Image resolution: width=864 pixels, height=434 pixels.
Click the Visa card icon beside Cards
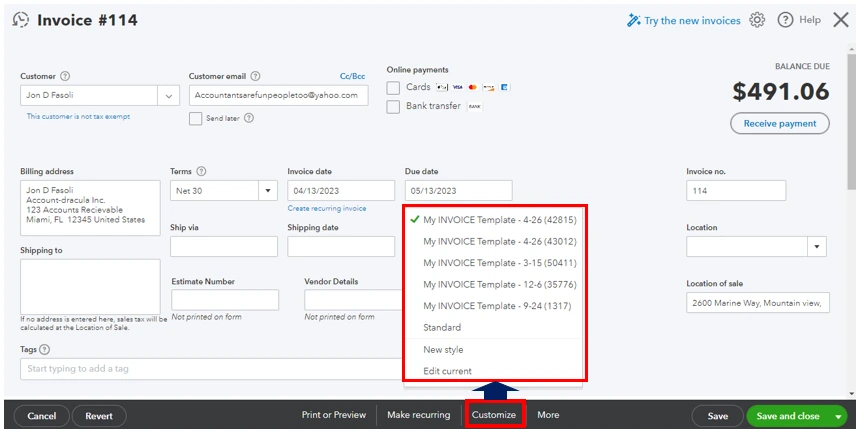click(457, 87)
